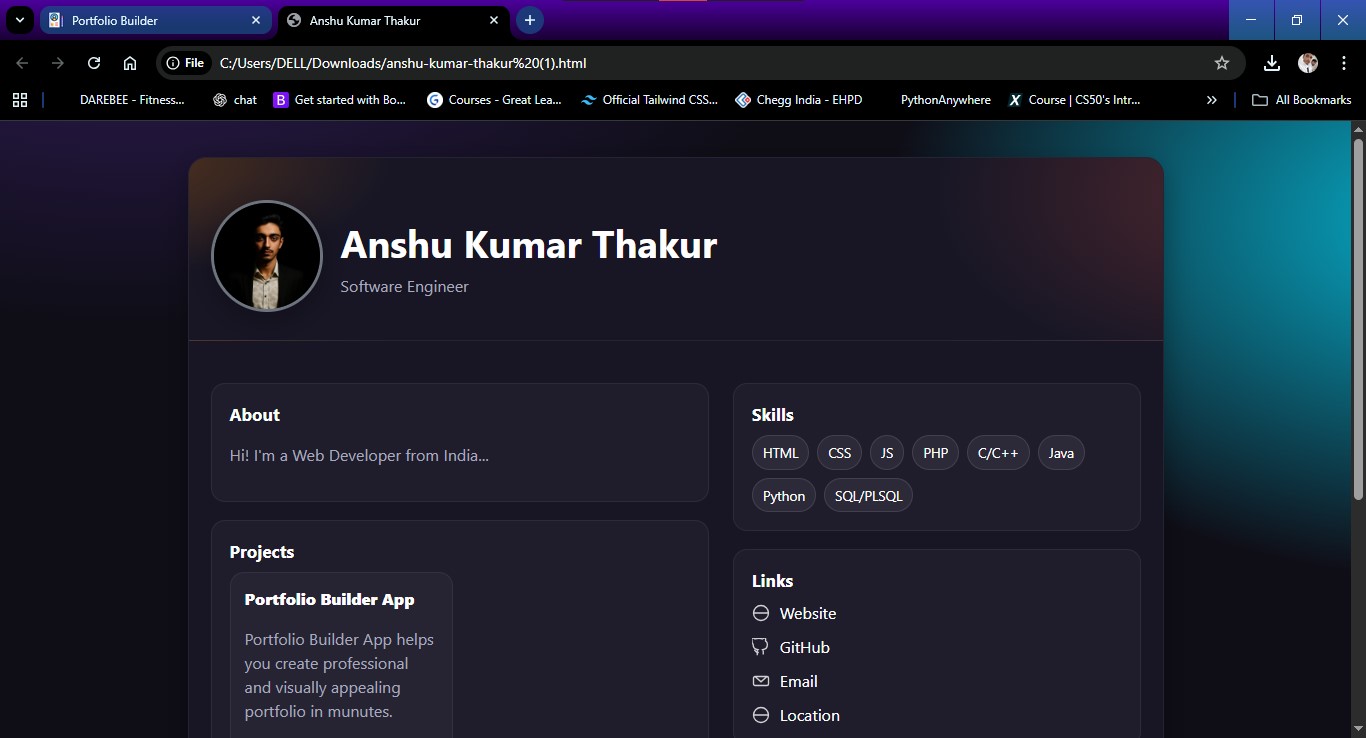Show more bookmarks with the chevron
Viewport: 1366px width, 738px height.
coord(1212,100)
